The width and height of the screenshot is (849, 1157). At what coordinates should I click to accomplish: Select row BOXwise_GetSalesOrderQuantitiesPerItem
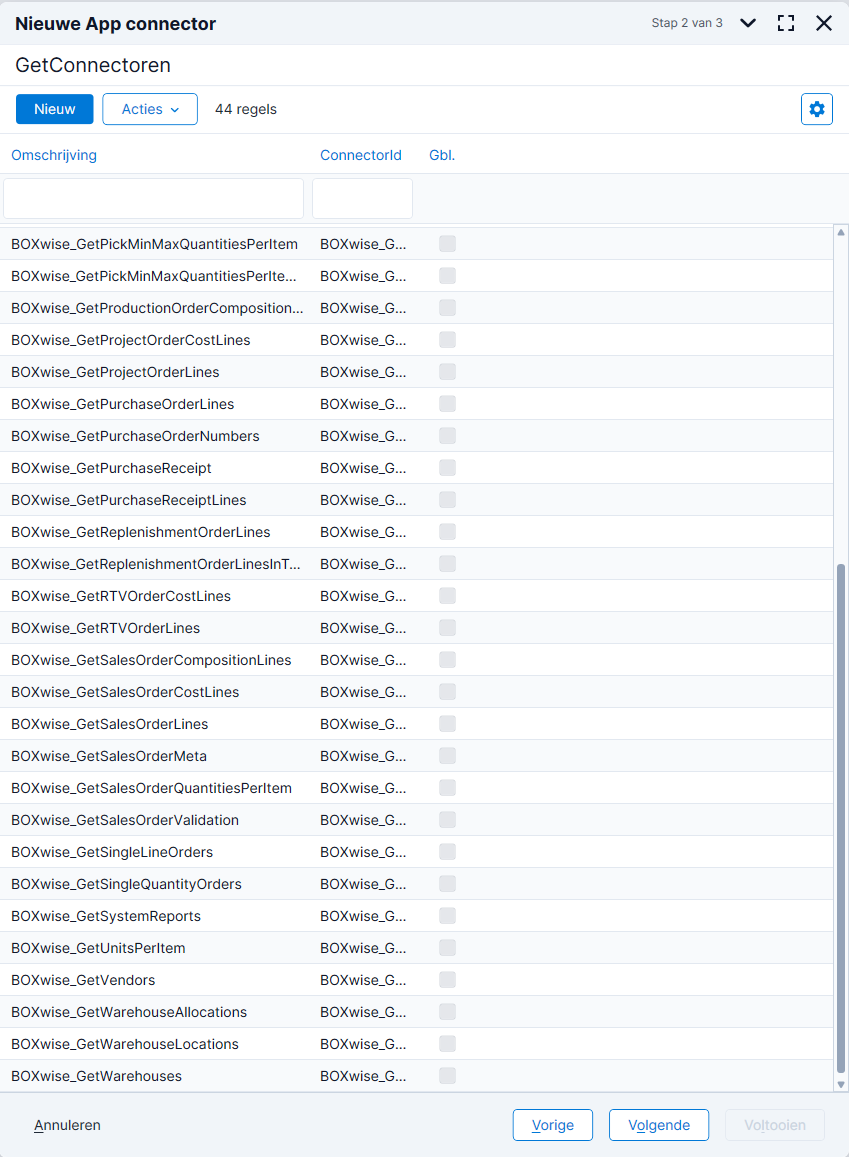(416, 788)
